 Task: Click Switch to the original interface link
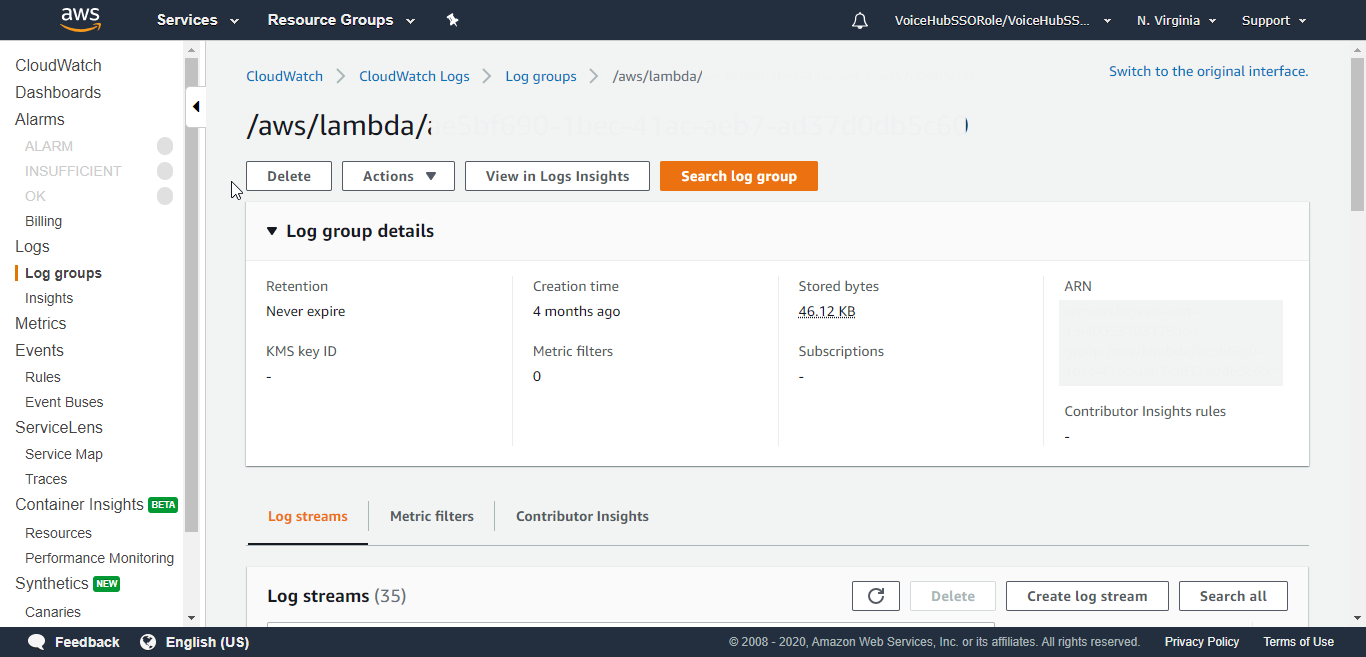click(x=1208, y=71)
